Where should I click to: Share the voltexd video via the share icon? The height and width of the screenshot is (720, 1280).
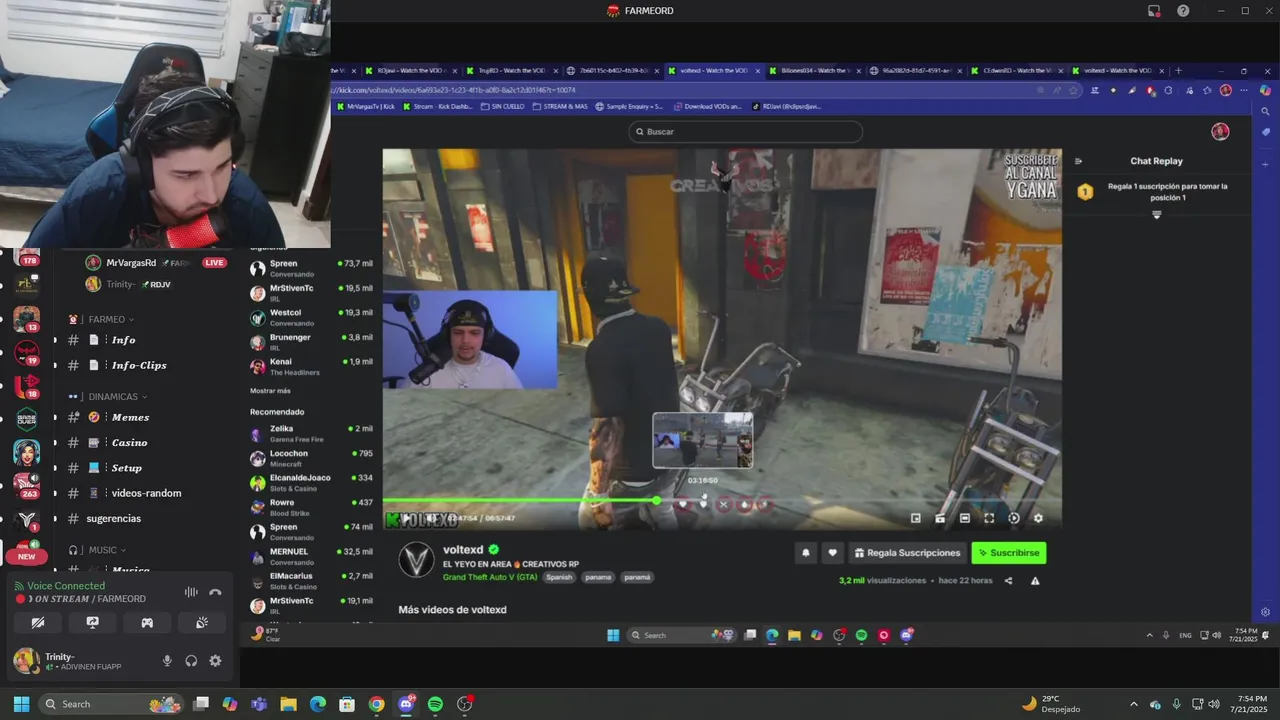(x=1008, y=581)
